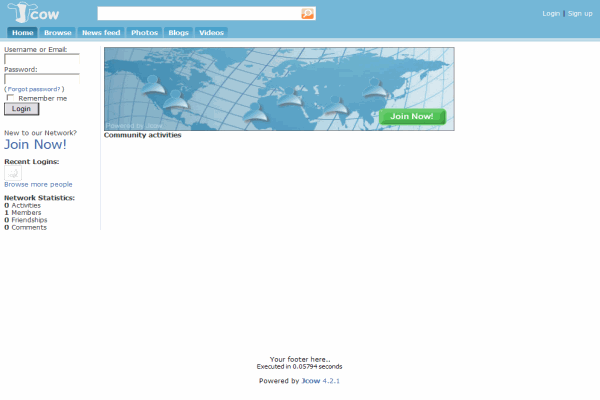
Task: Open the Browse more people link
Action: (x=38, y=185)
